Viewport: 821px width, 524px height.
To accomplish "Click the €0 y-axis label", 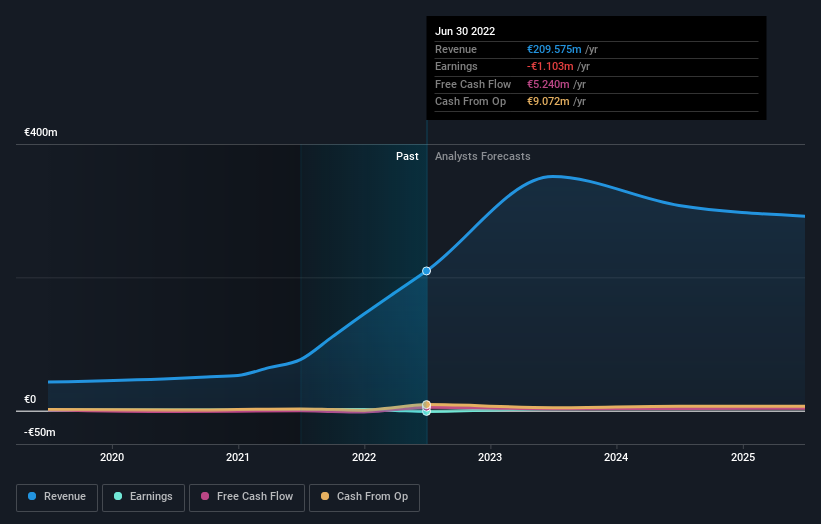I will coord(30,399).
